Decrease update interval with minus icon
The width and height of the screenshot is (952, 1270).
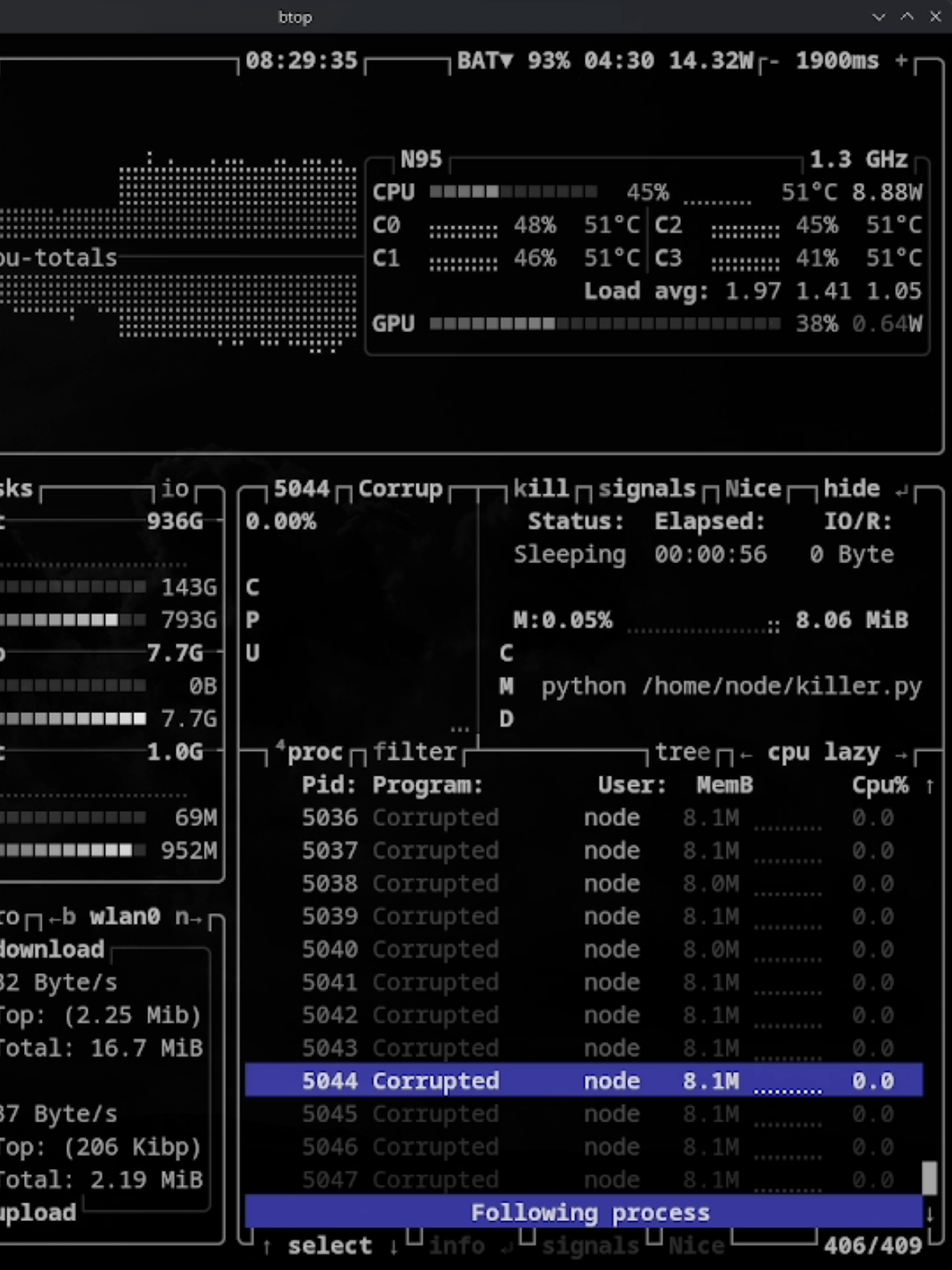773,61
